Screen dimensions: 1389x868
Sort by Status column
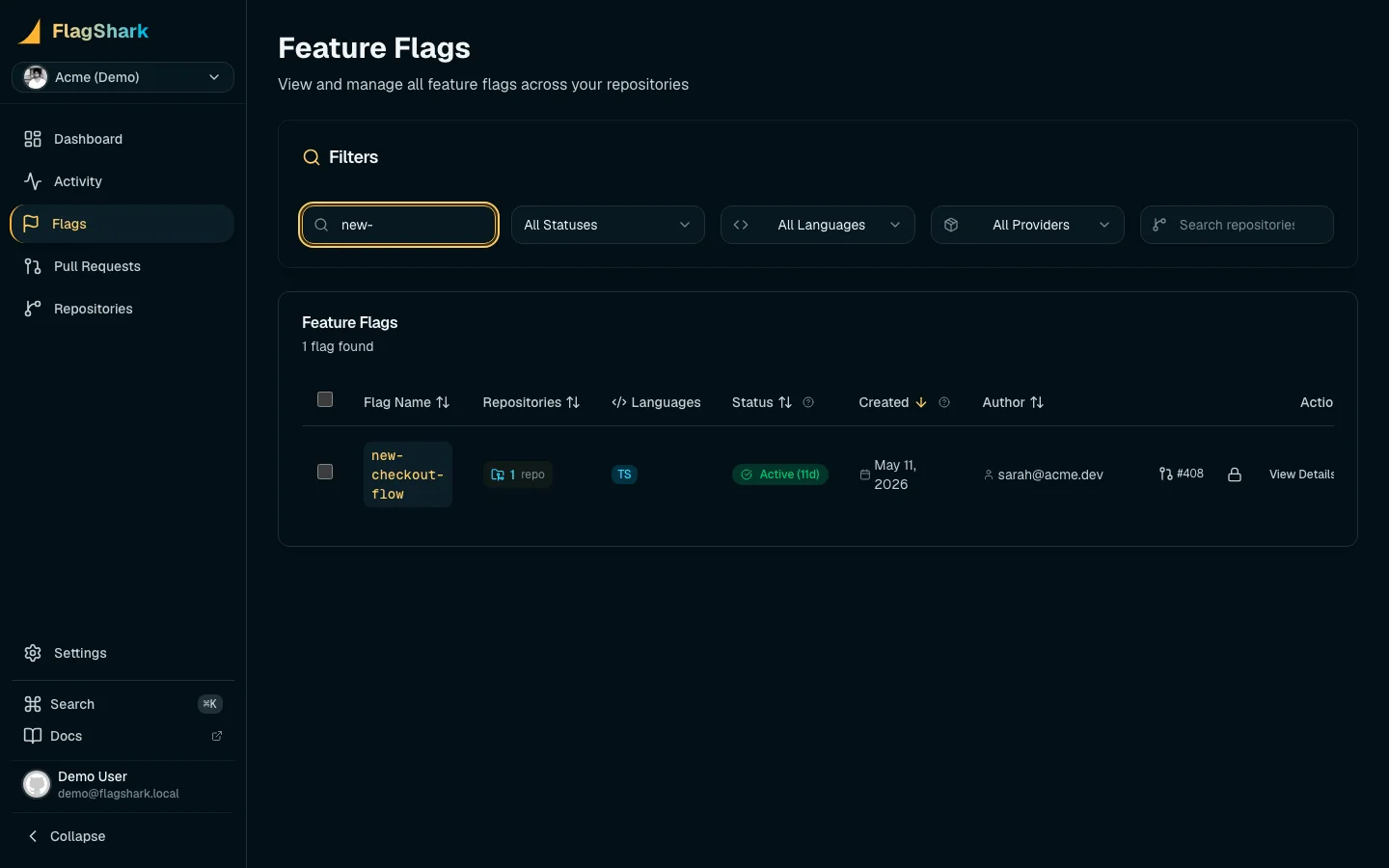762,402
